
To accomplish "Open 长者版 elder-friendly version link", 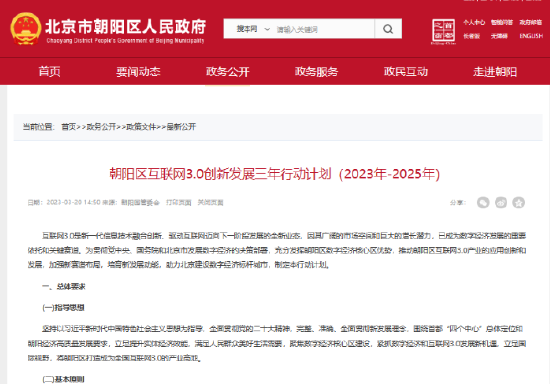I will 471,36.
